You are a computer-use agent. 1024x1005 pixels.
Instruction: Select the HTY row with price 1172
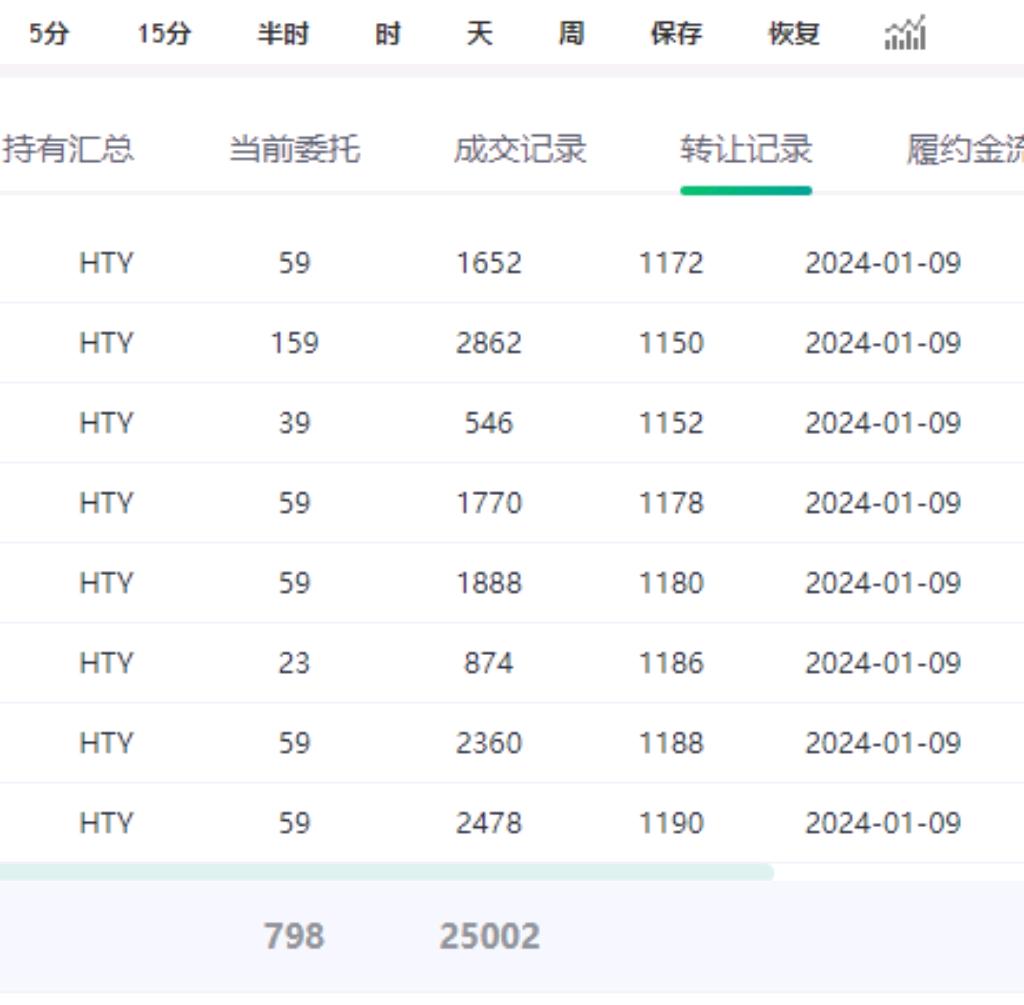coord(670,263)
